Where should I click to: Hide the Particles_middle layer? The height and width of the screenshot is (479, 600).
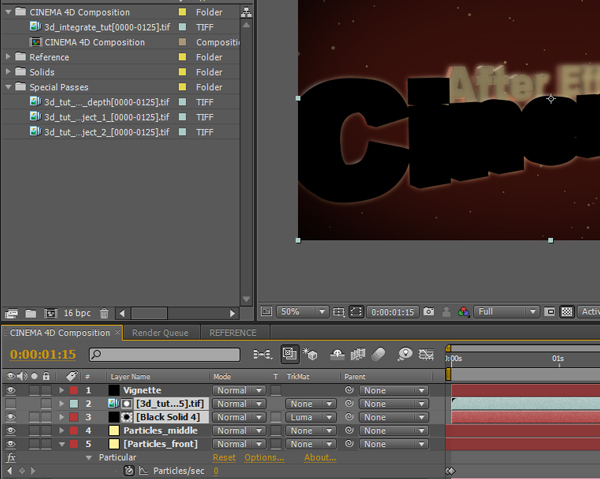click(11, 430)
